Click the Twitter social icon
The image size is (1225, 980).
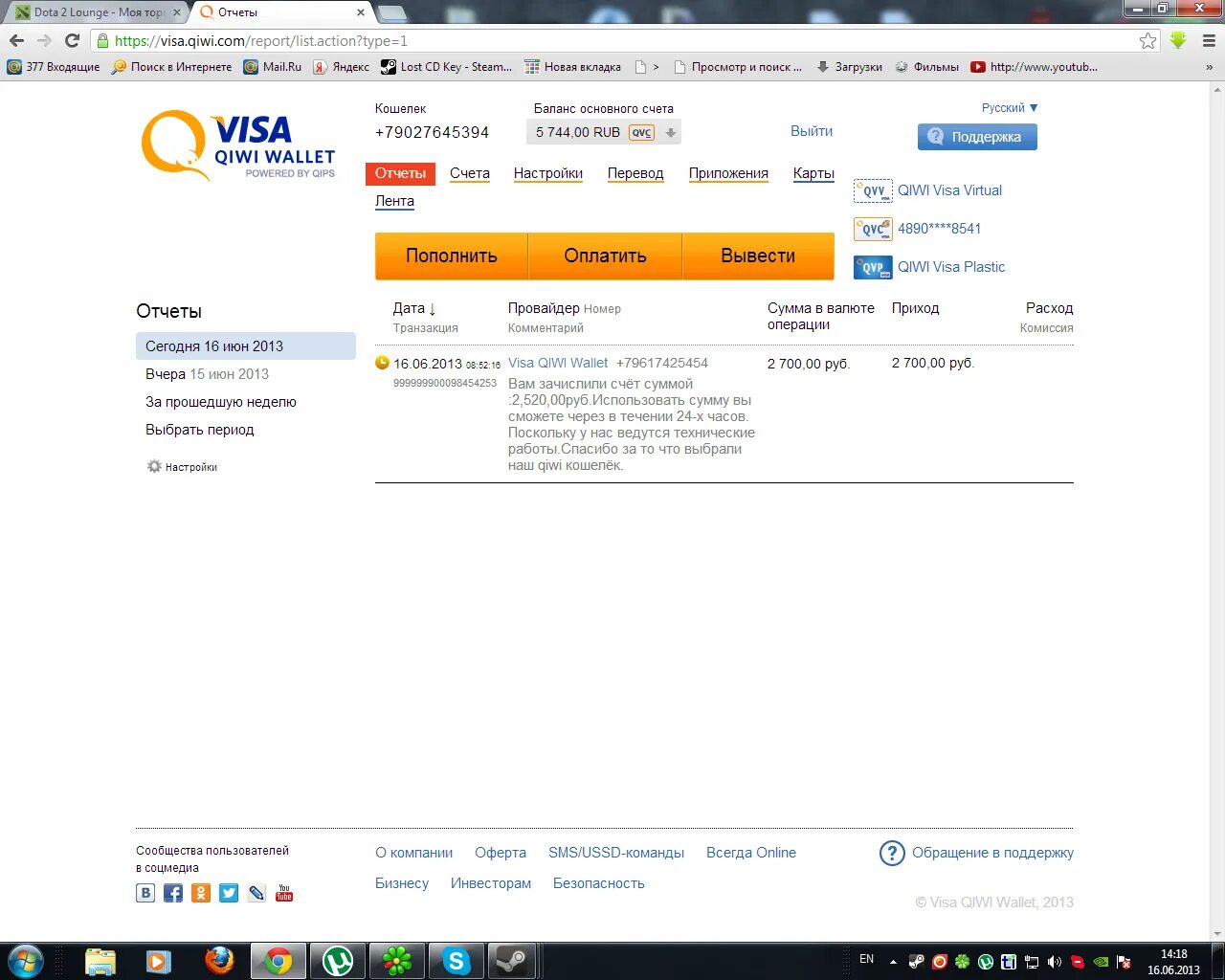click(229, 893)
